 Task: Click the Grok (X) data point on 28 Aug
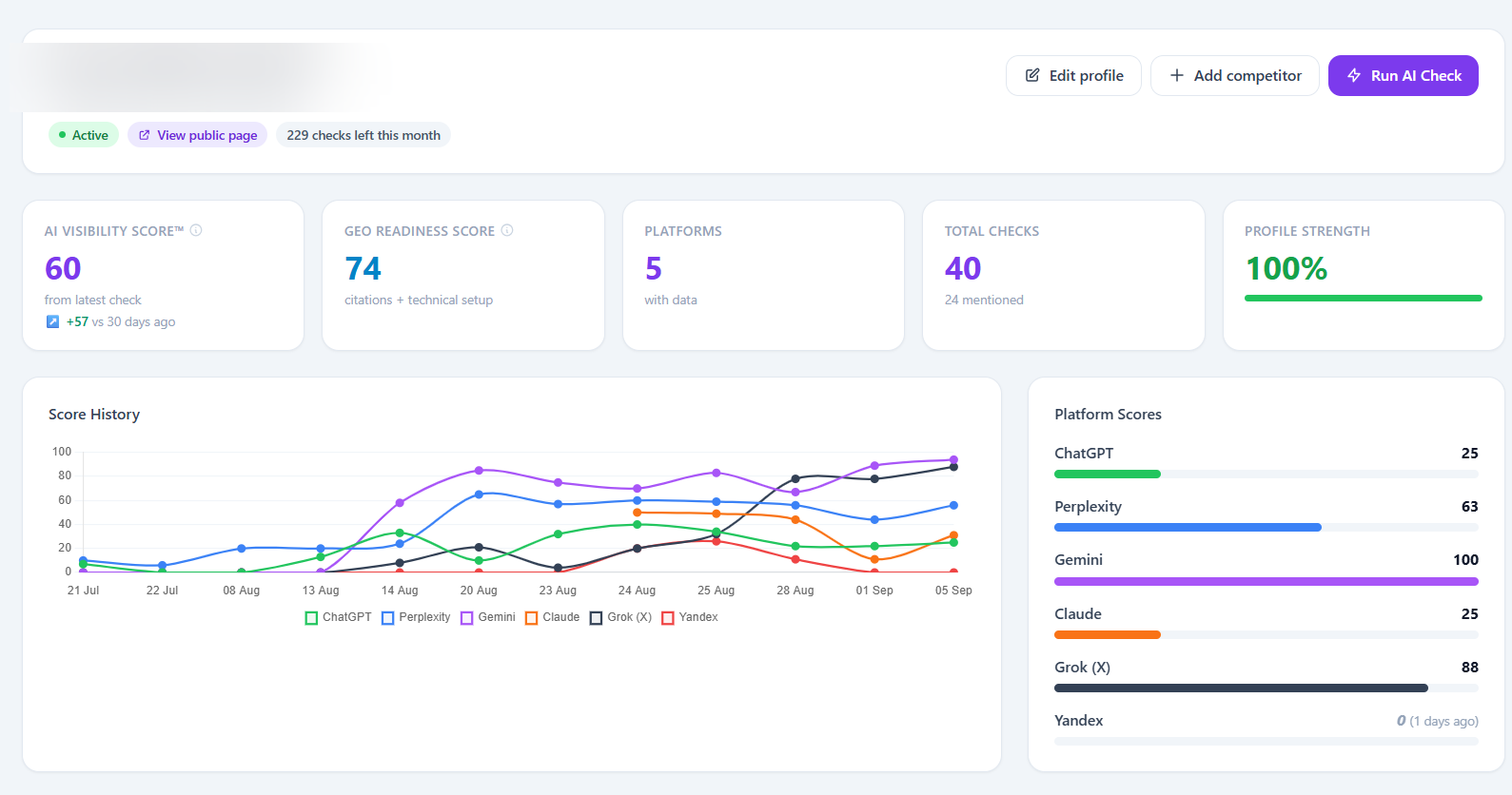click(x=795, y=478)
